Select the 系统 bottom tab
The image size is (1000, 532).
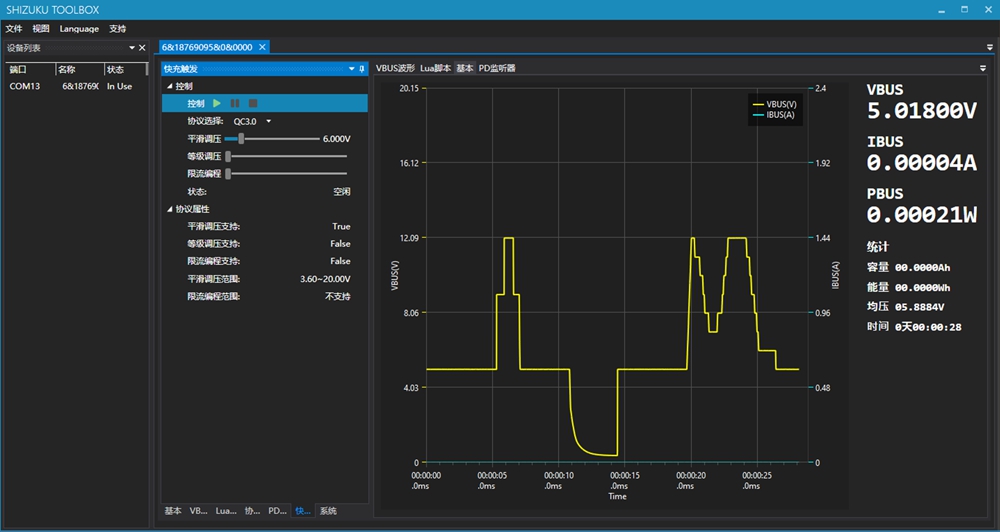point(328,511)
